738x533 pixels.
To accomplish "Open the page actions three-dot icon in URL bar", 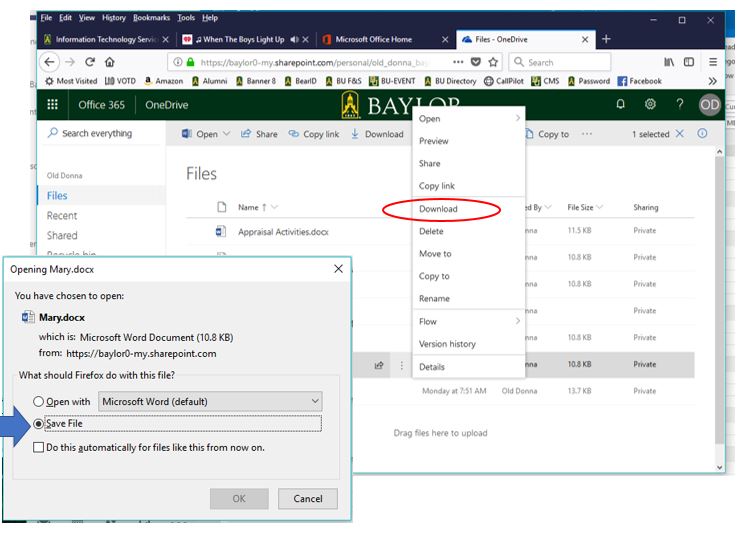I will pyautogui.click(x=457, y=62).
